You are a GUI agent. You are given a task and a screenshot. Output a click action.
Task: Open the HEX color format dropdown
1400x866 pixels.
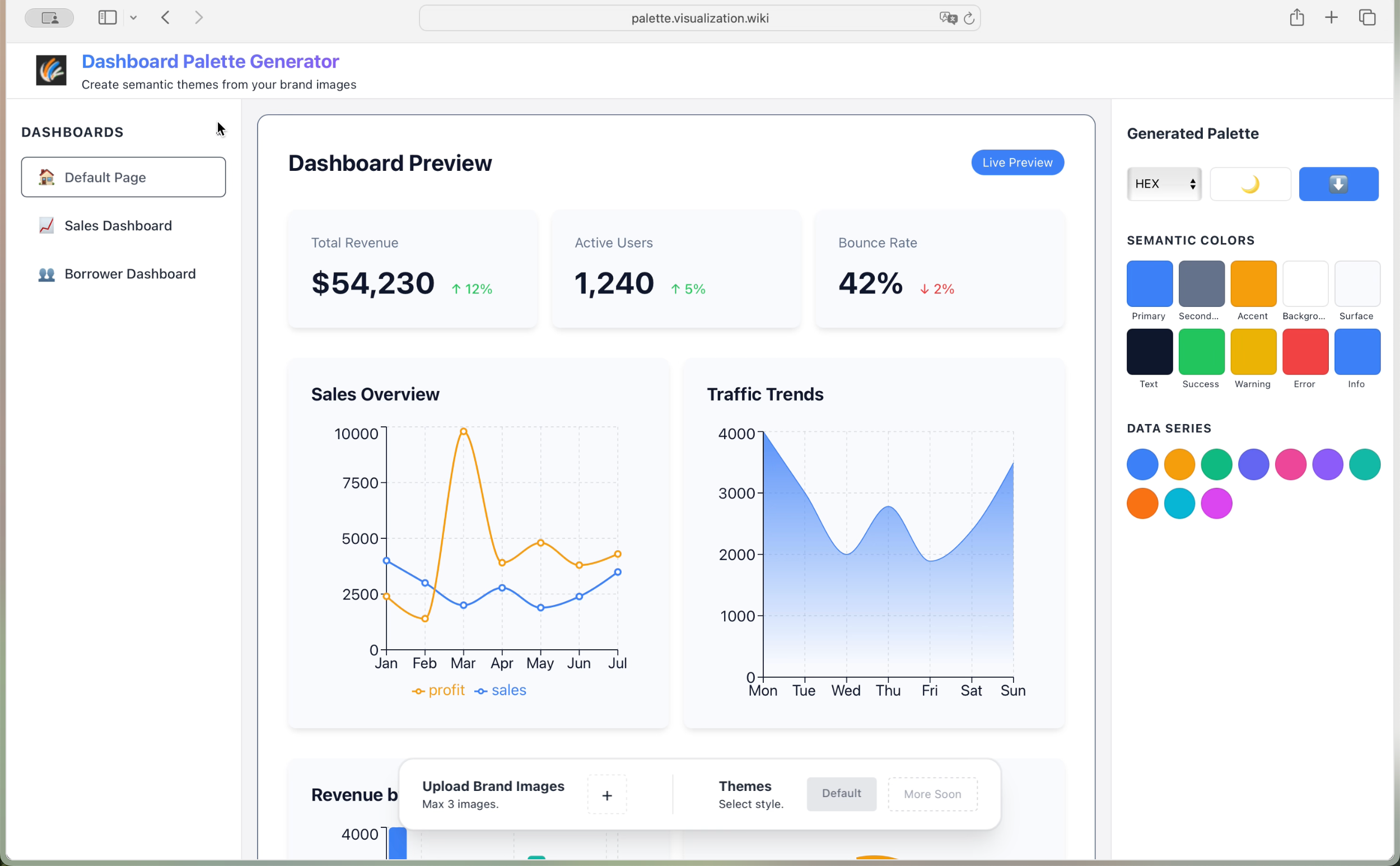[x=1164, y=184]
